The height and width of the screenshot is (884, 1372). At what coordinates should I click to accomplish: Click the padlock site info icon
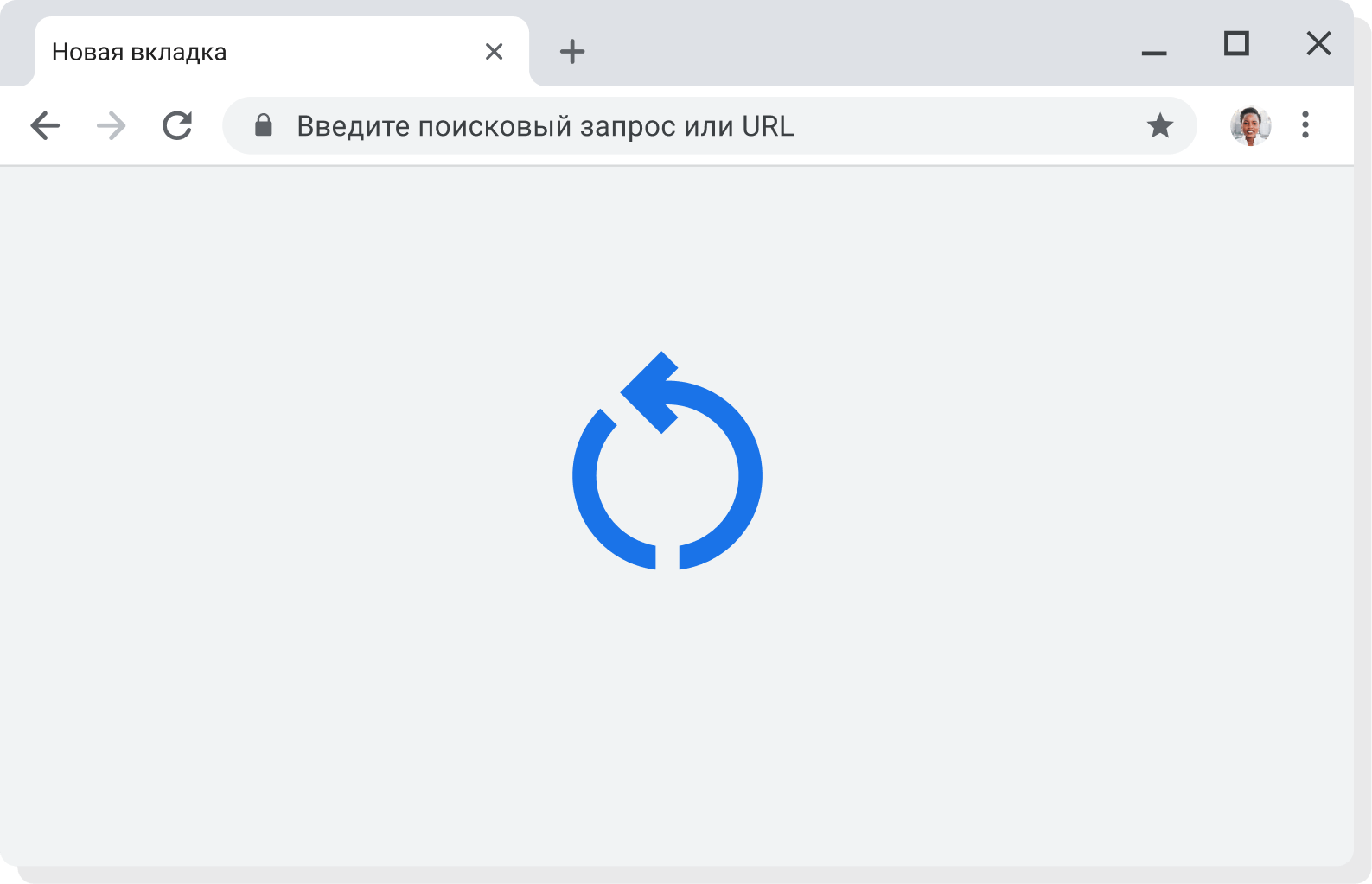[264, 126]
